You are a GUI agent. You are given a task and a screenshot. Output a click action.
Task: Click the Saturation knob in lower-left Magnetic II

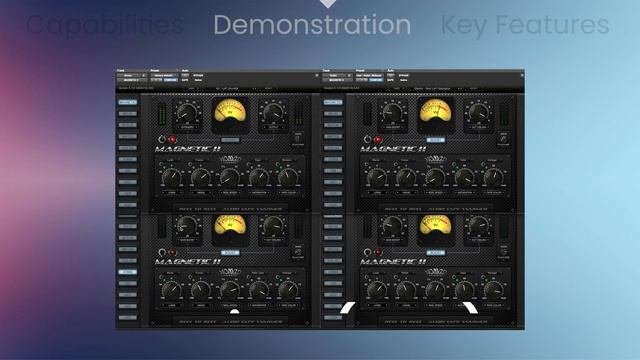pyautogui.click(x=258, y=290)
